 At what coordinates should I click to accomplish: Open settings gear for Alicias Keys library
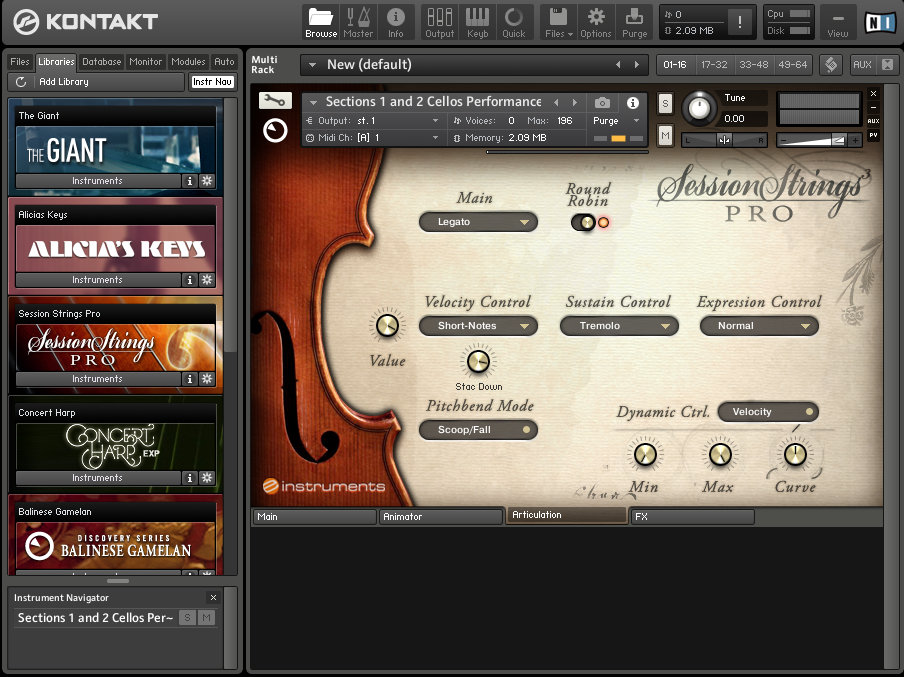click(x=207, y=280)
